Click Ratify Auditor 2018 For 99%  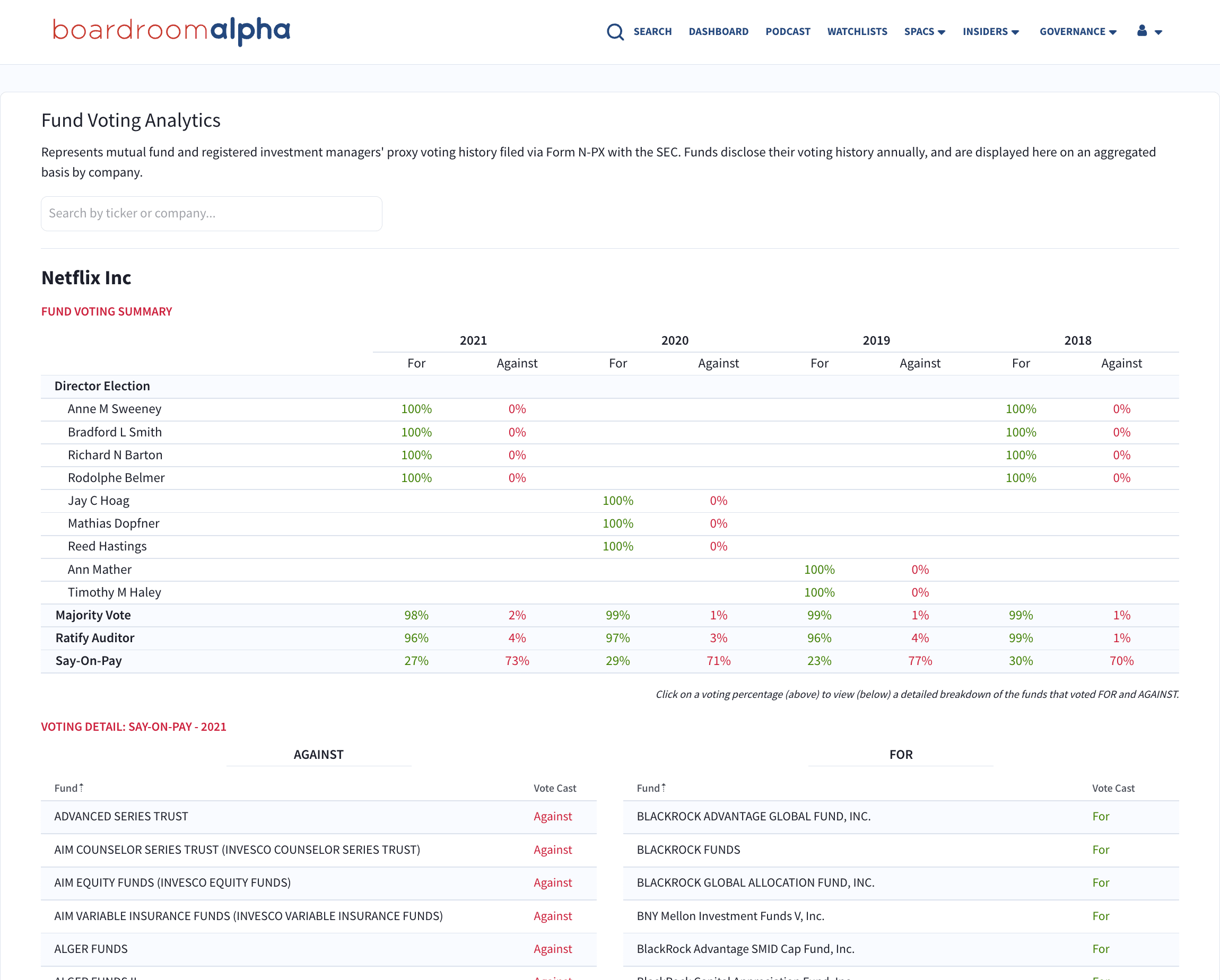coord(1021,637)
